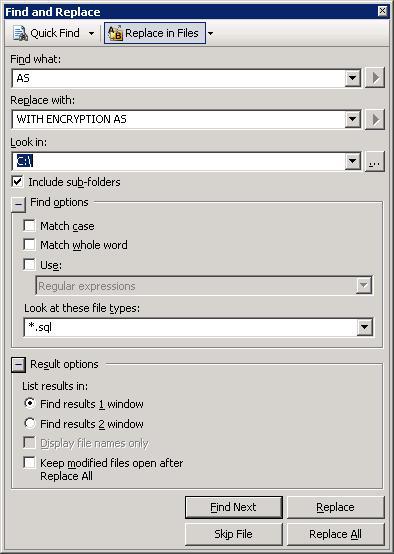Collapse the Find options section

[18, 205]
